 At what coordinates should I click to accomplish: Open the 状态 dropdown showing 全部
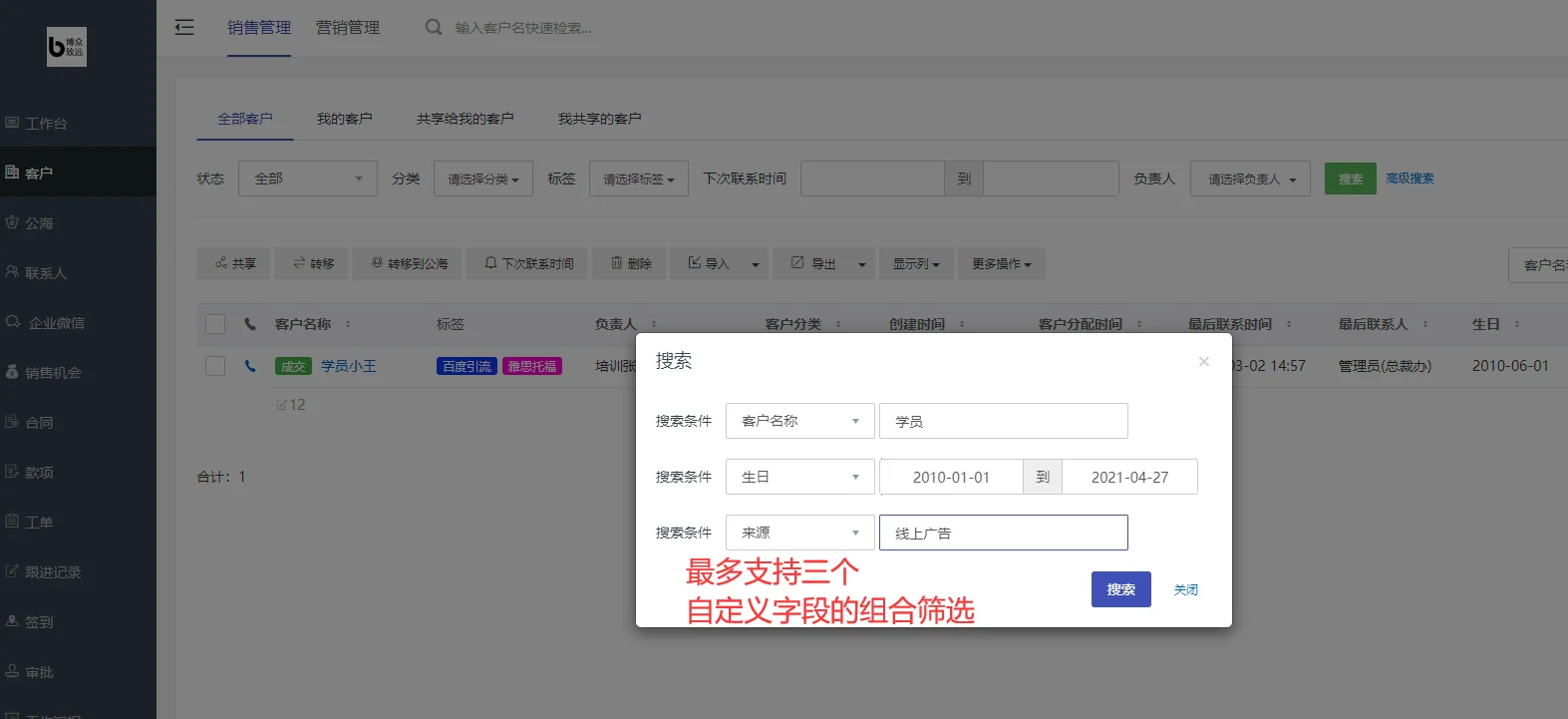click(x=308, y=179)
